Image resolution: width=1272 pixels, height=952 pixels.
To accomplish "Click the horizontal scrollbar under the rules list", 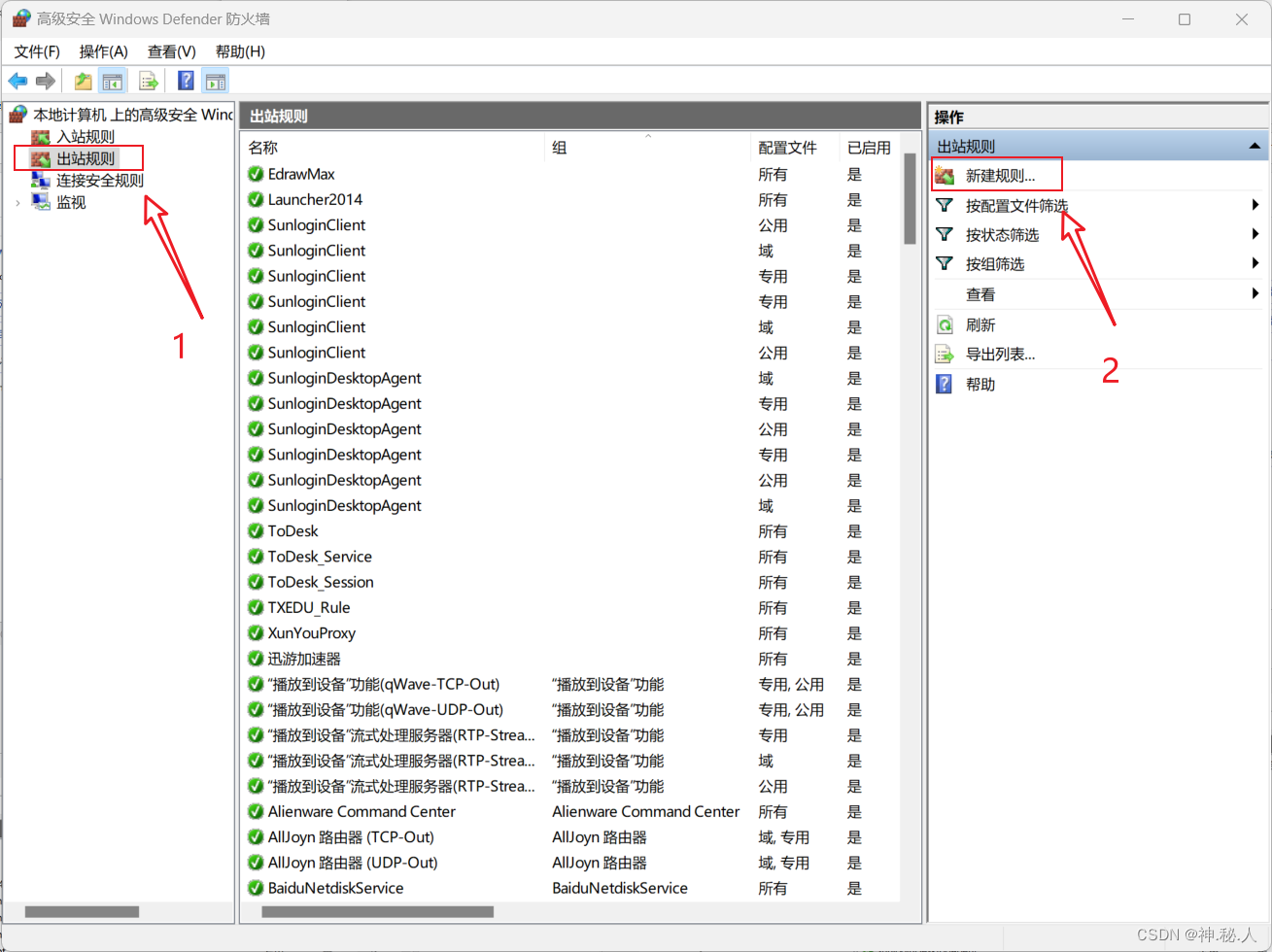I will [x=378, y=911].
